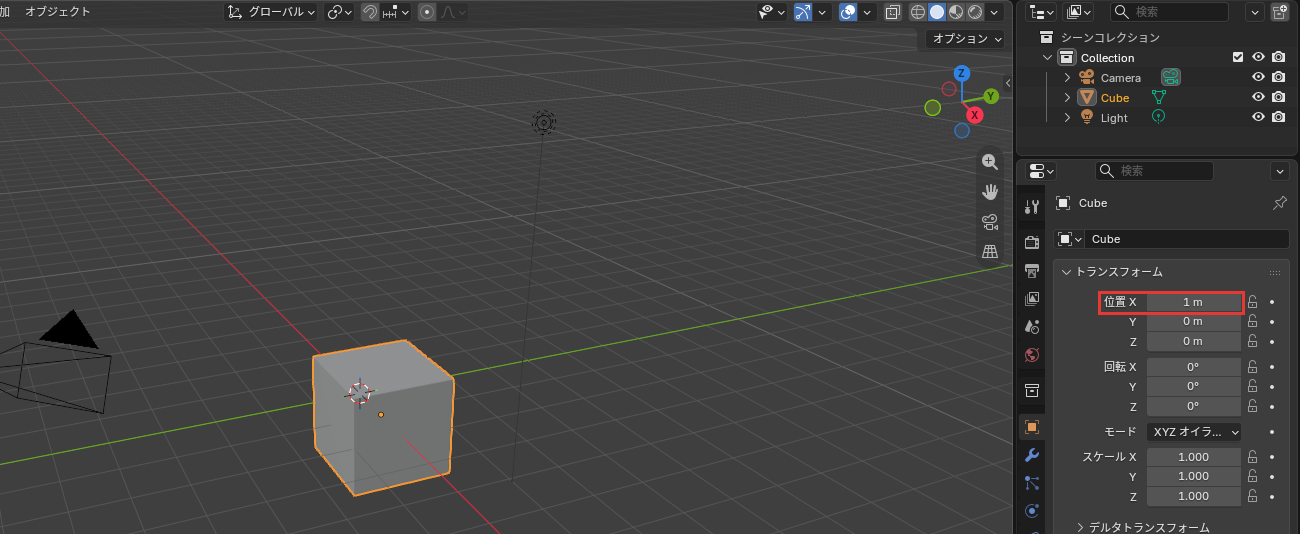Open the Collection properties tab

(1032, 390)
